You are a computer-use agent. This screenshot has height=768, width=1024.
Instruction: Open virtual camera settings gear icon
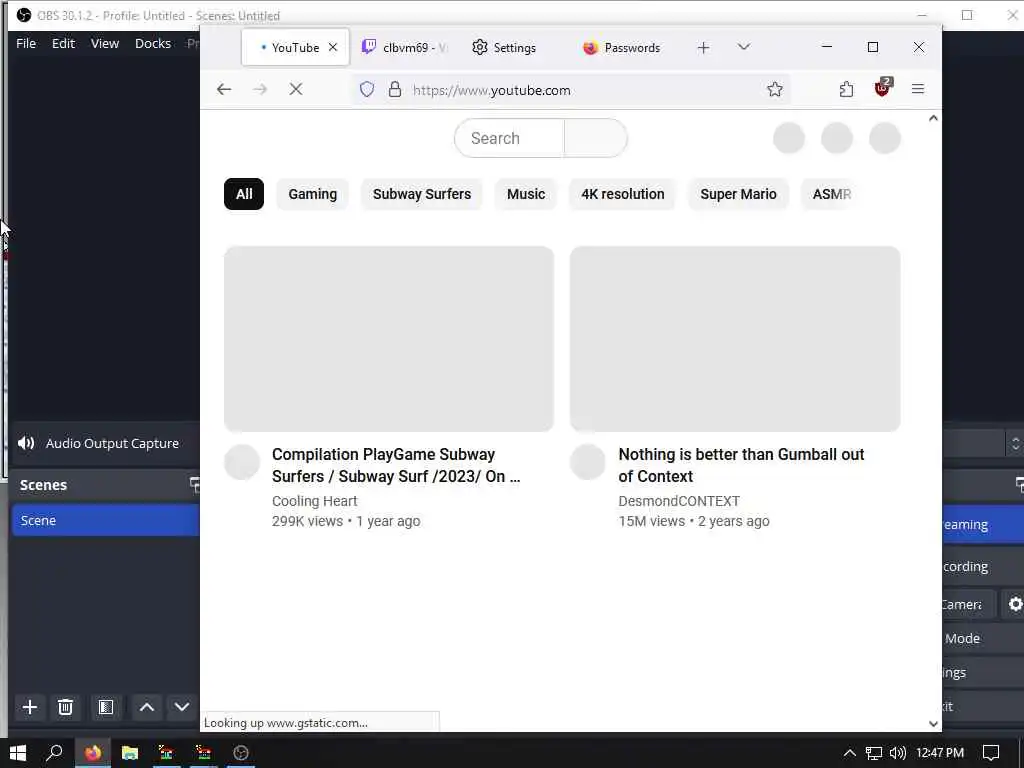[1014, 605]
